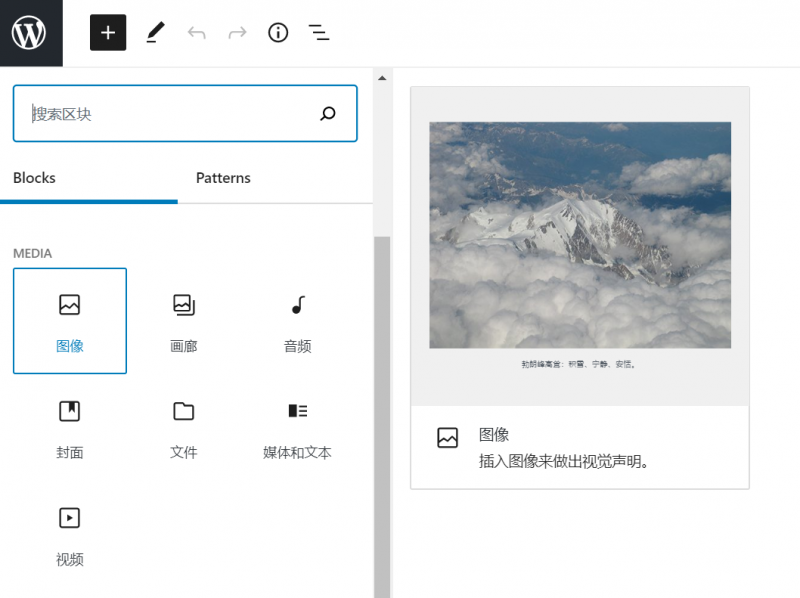Viewport: 800px width, 598px height.
Task: Switch to the Patterns tab
Action: tap(223, 178)
